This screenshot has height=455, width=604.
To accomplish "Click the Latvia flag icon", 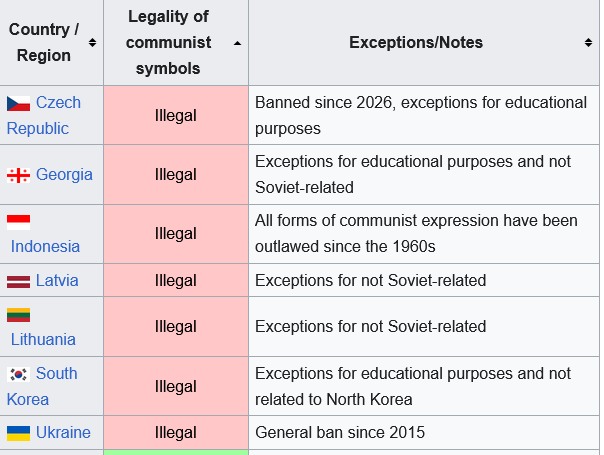I will click(x=18, y=281).
